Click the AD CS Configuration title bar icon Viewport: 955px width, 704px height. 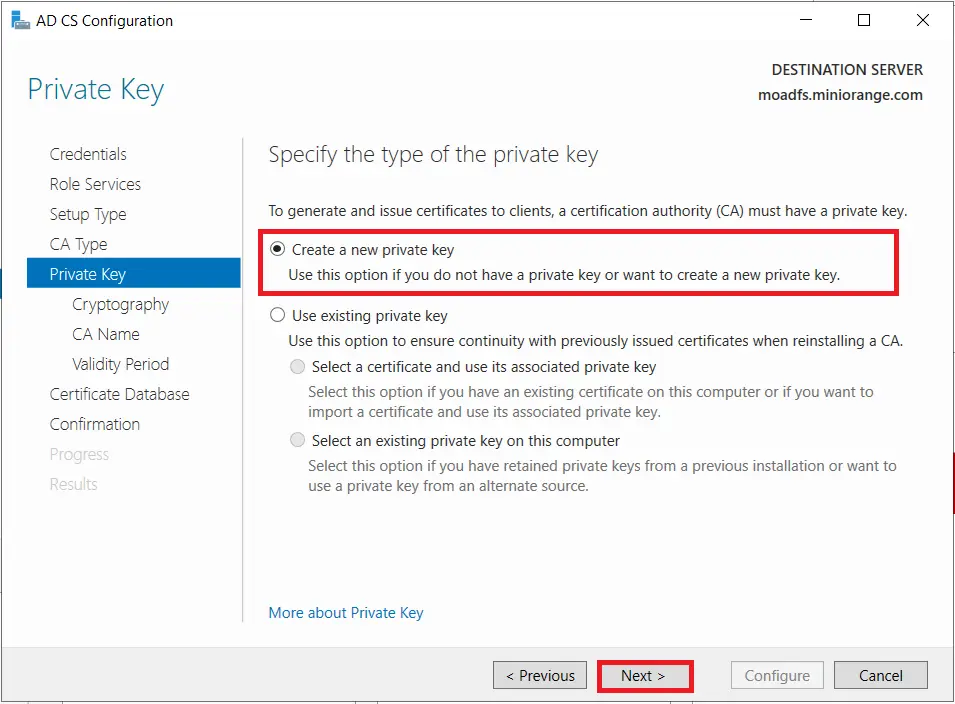coord(20,20)
